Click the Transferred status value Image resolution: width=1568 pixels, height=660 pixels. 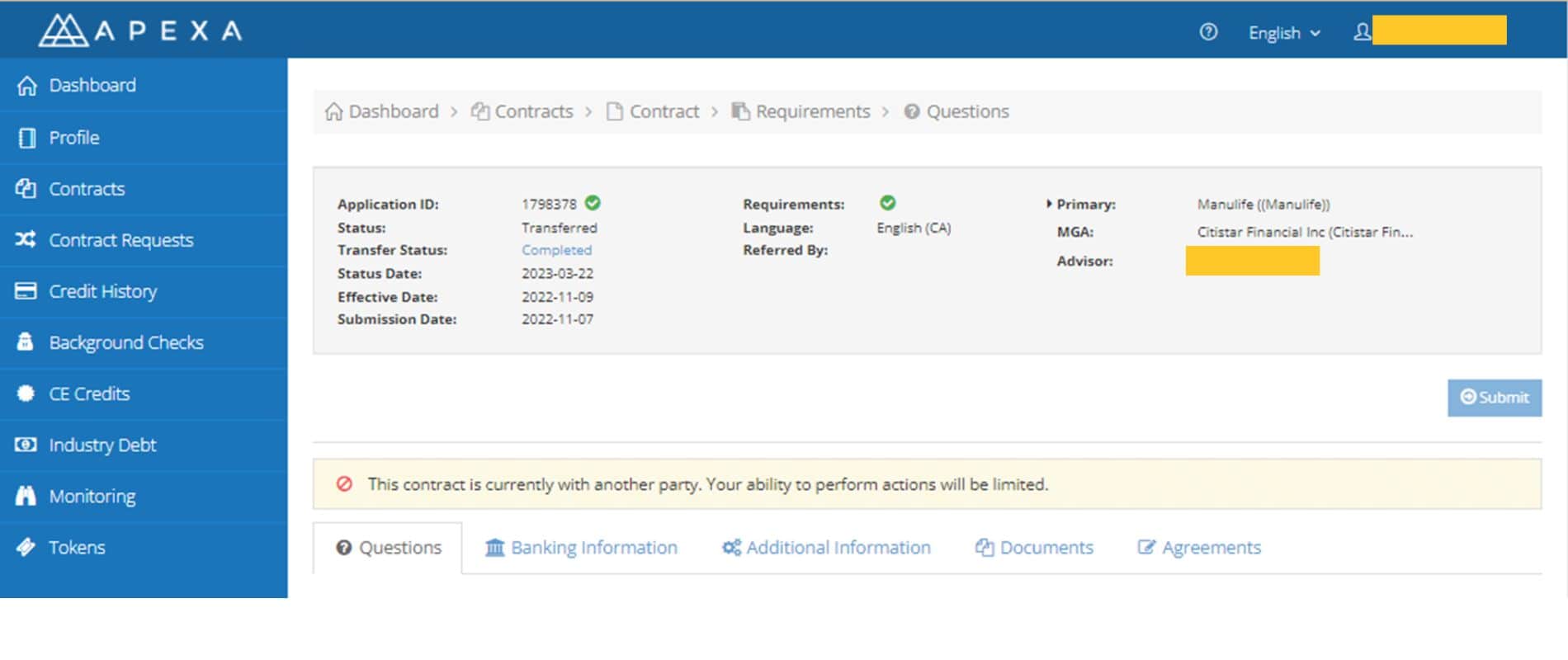tap(559, 228)
